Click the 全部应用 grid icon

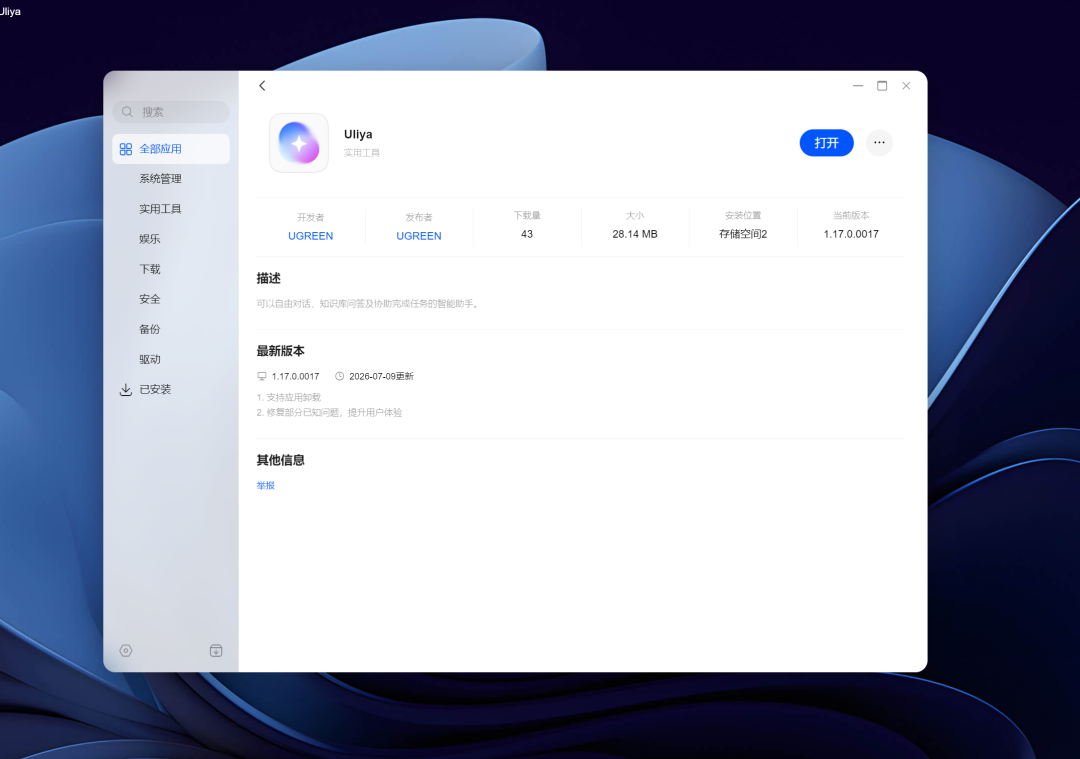pos(126,149)
